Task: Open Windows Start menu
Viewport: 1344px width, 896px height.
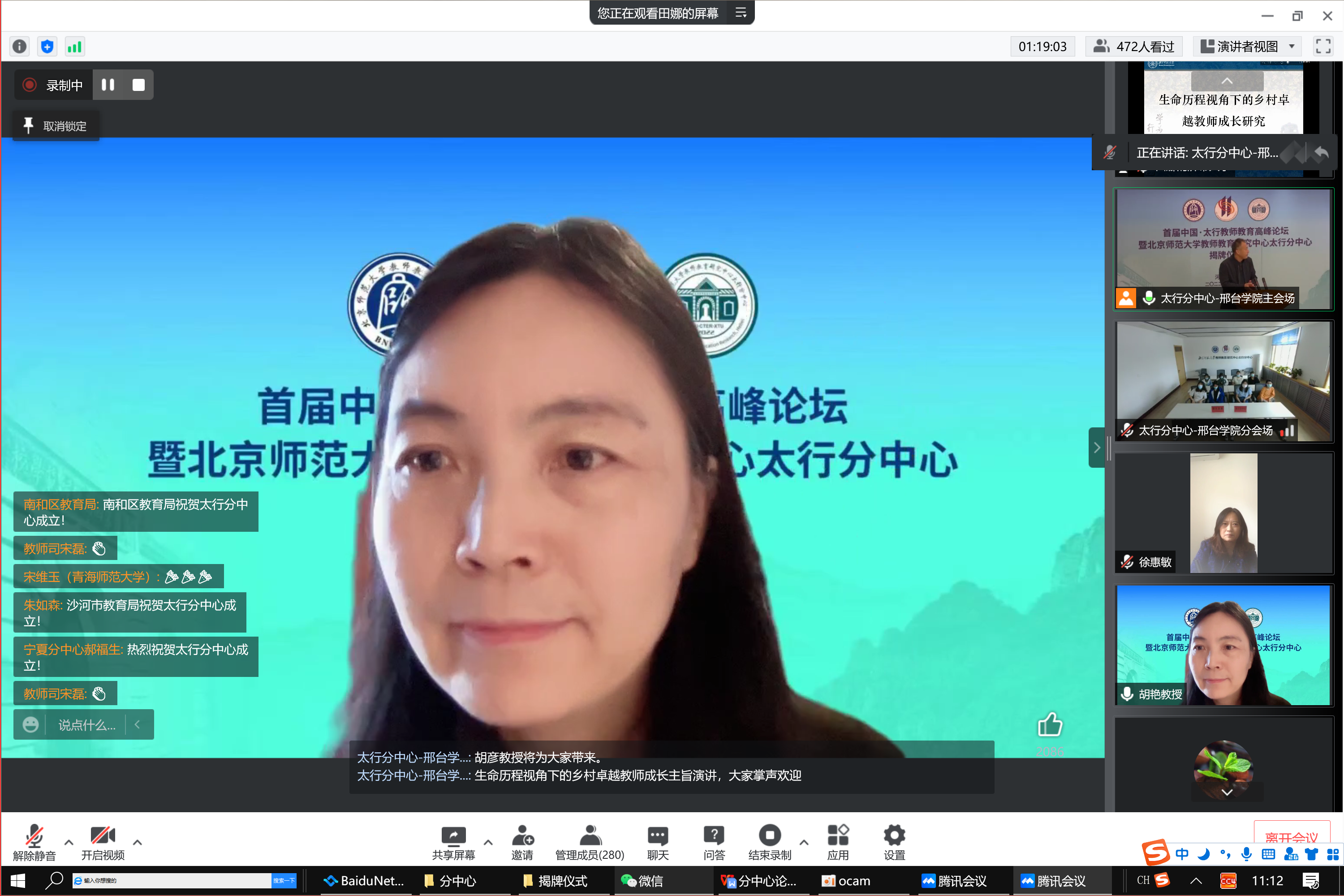Action: 17,881
